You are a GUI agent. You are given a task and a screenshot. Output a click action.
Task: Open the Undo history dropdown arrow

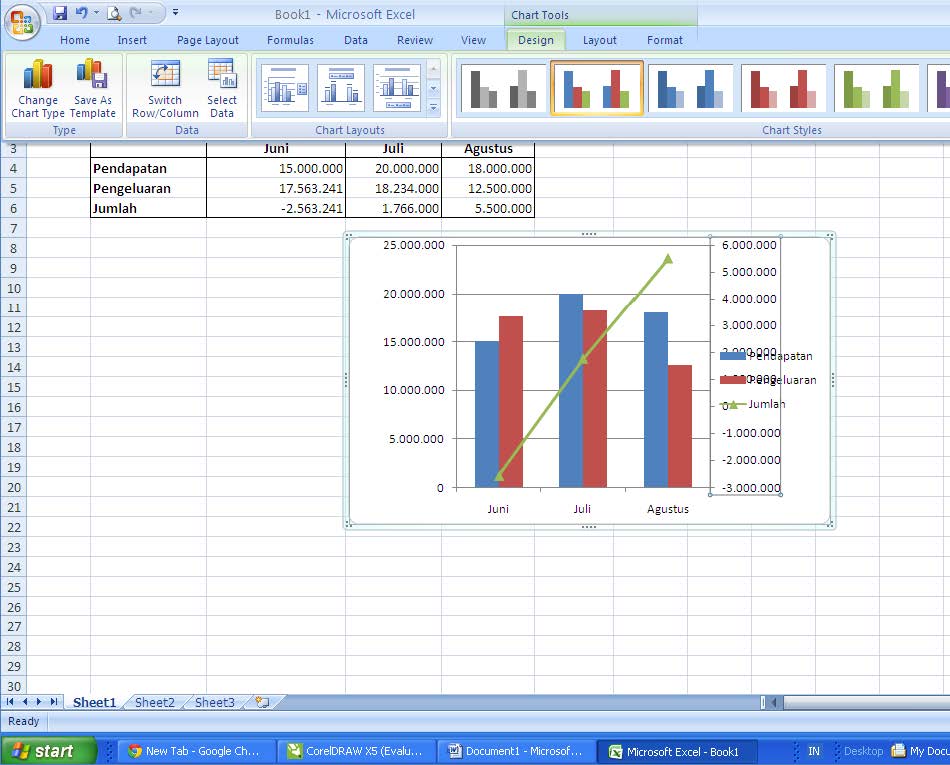[96, 13]
